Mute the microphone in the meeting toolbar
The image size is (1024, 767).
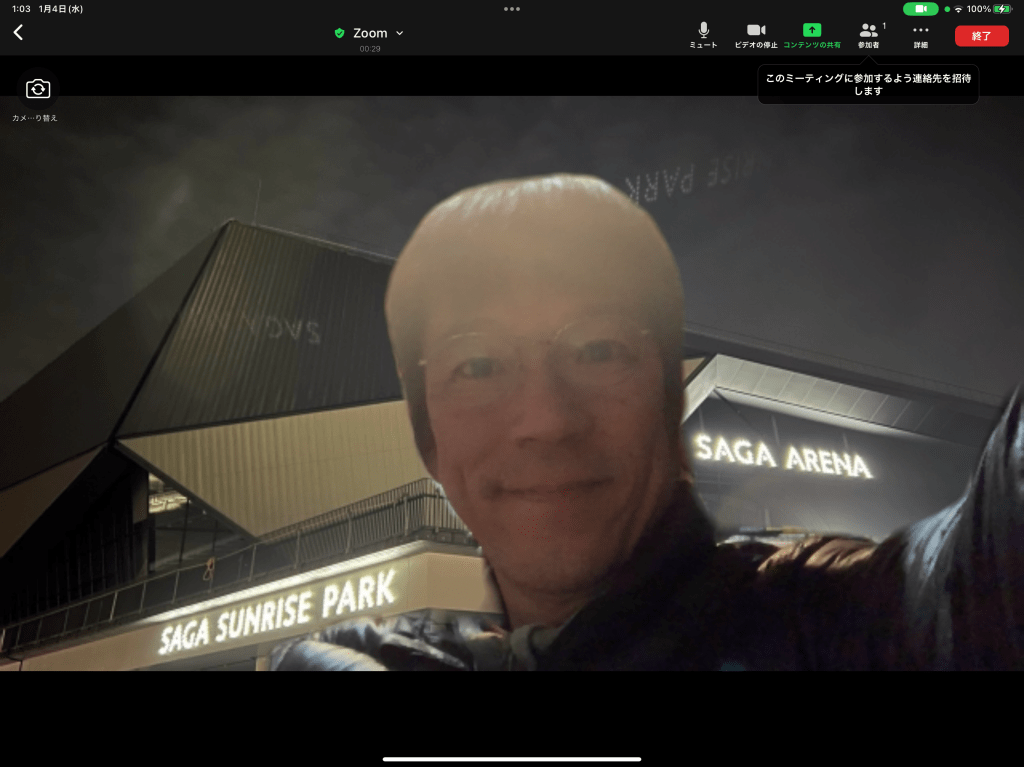[x=703, y=35]
